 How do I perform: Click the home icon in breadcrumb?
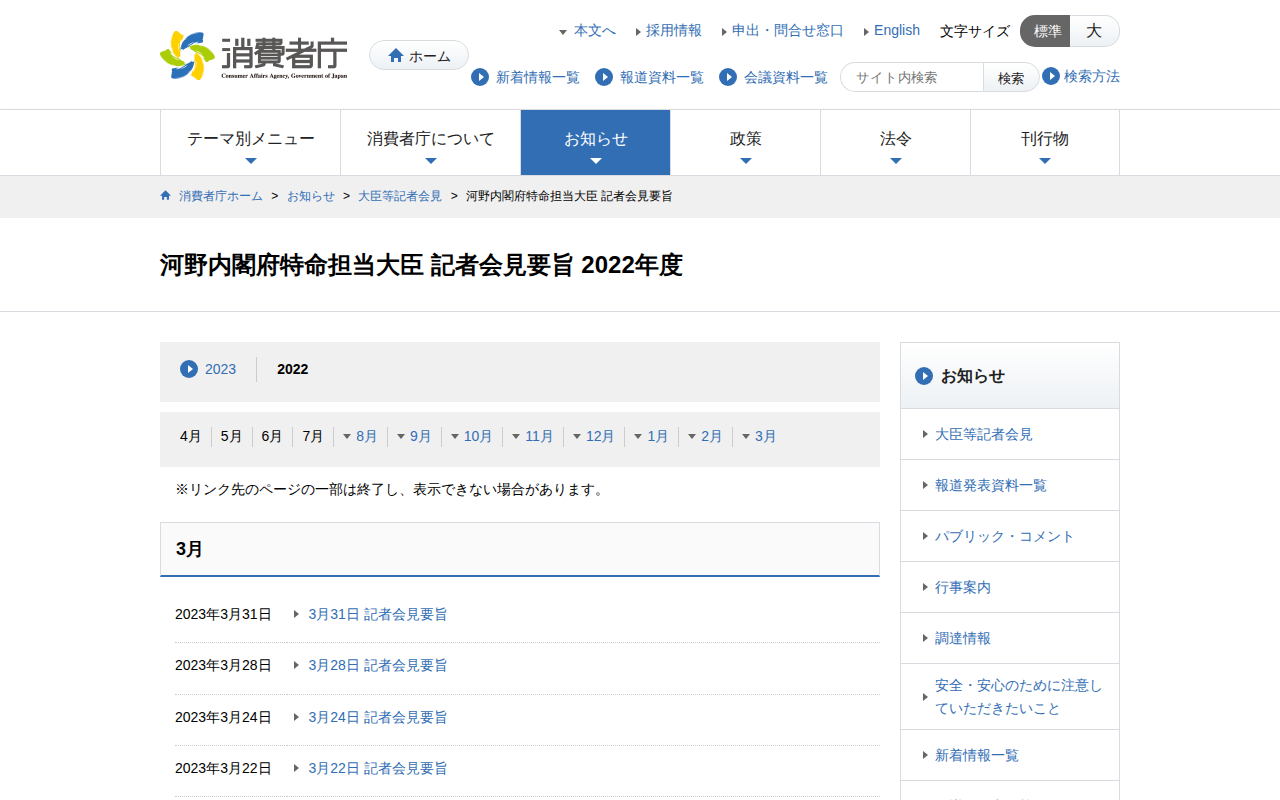[166, 196]
